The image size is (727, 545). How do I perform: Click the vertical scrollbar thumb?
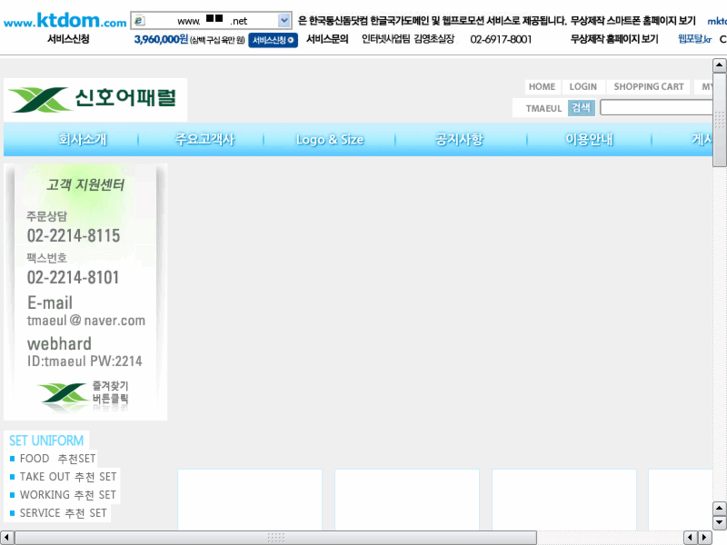point(719,120)
